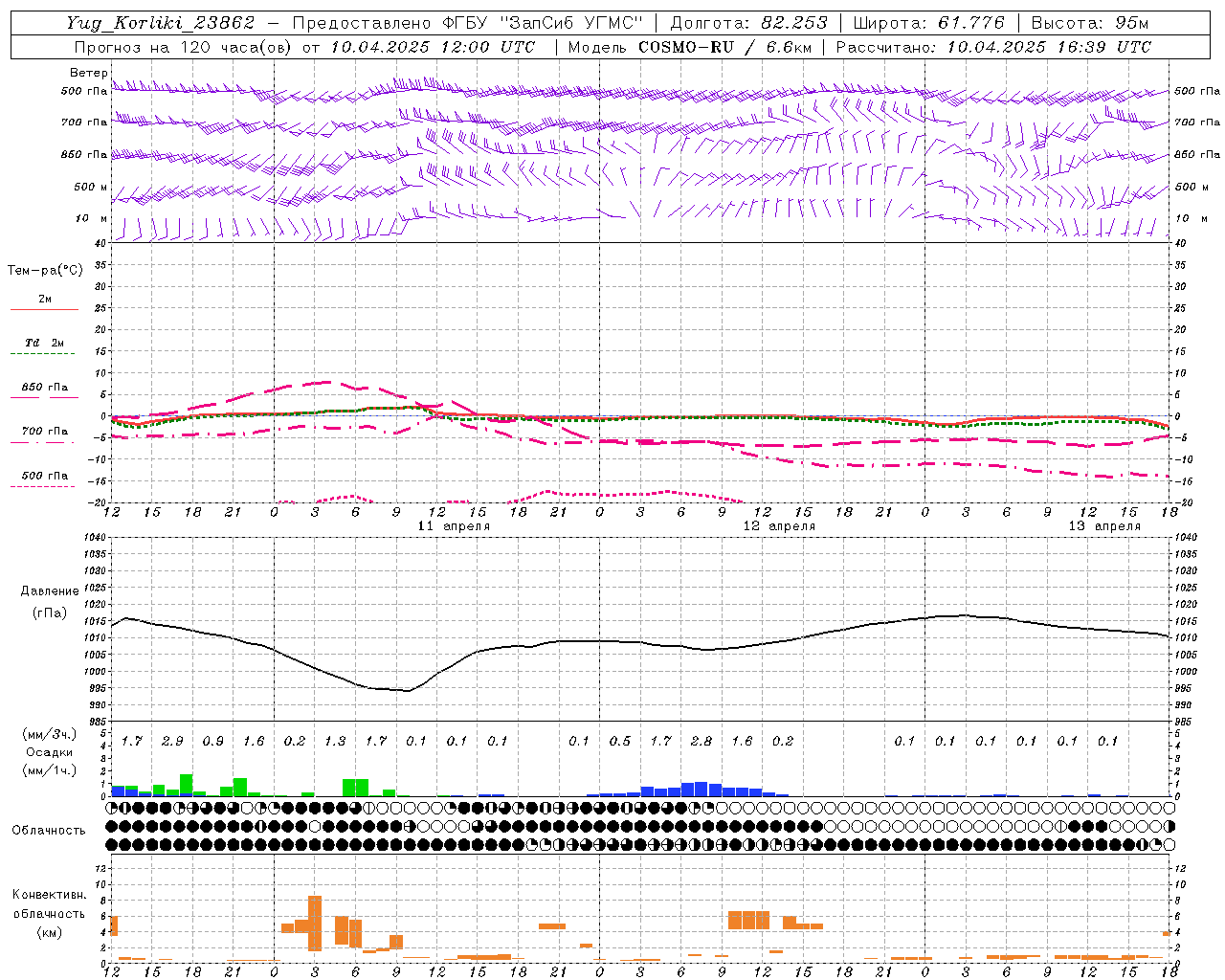Click the tallest blue precipitation bar

coord(701,790)
